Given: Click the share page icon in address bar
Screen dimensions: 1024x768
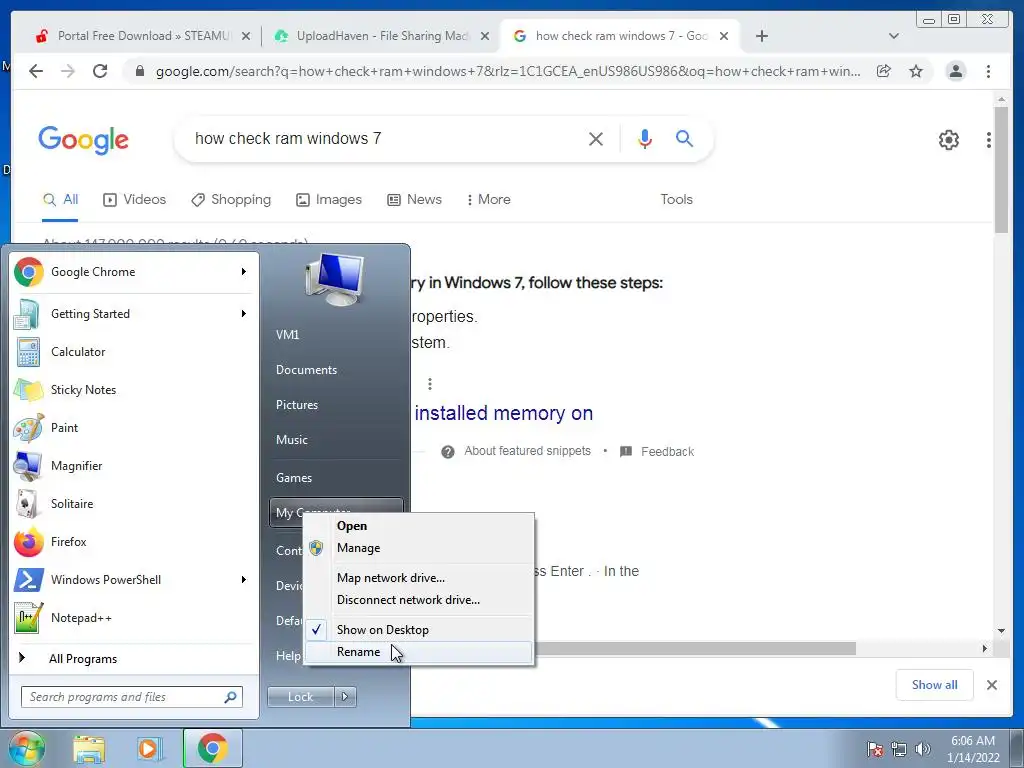Looking at the screenshot, I should click(884, 71).
